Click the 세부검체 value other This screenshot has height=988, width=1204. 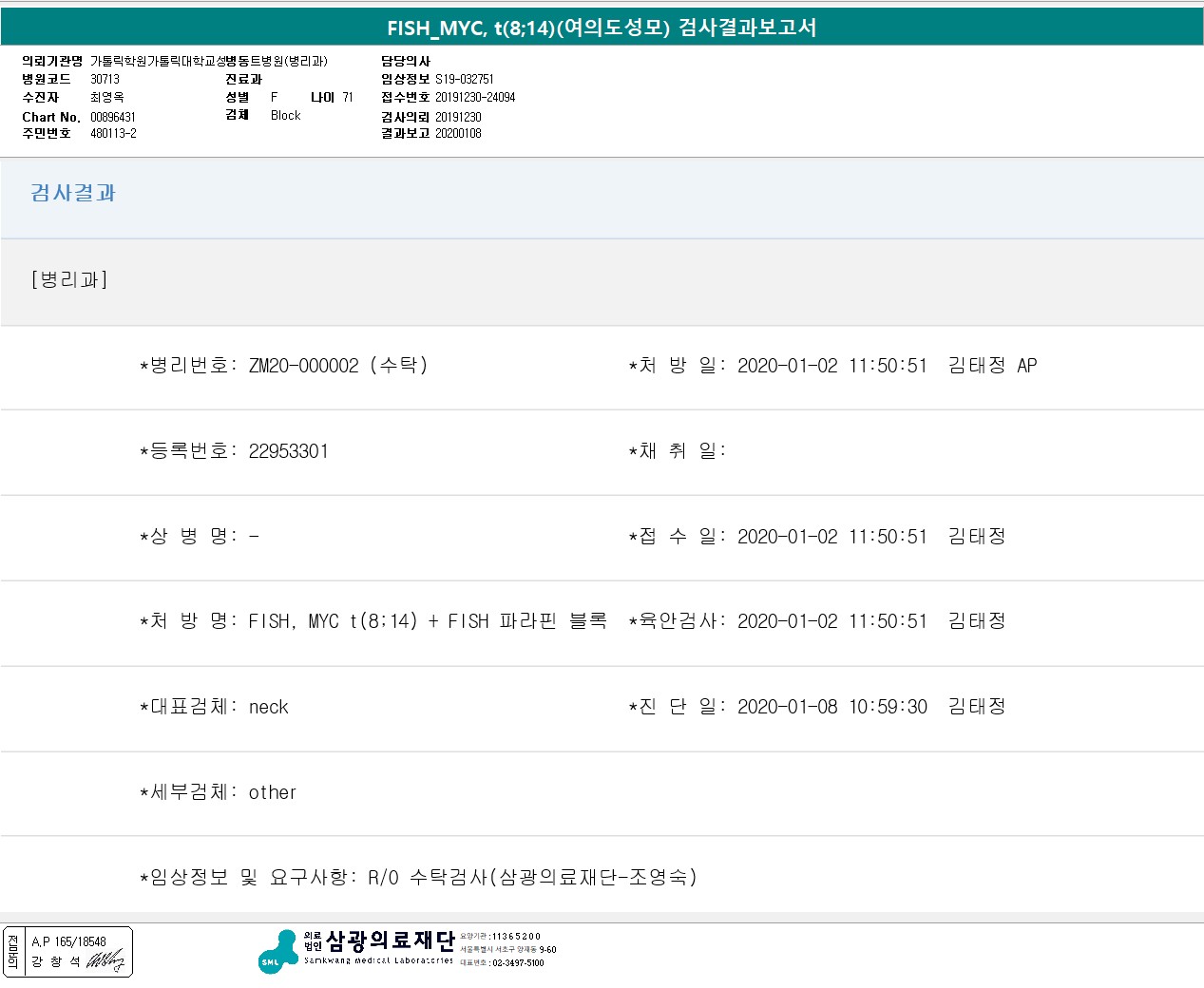click(x=272, y=792)
